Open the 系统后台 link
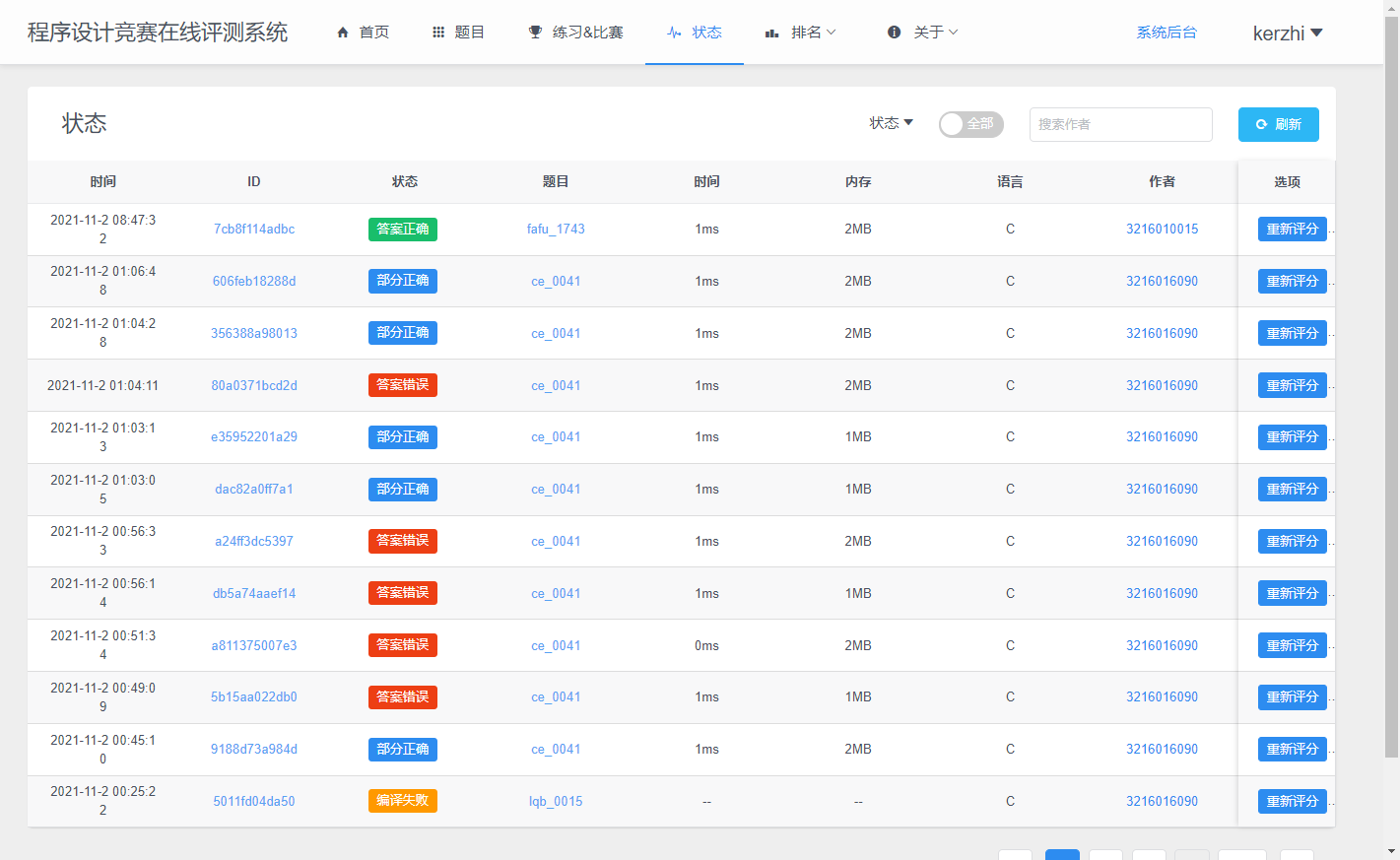The height and width of the screenshot is (860, 1400). point(1167,33)
